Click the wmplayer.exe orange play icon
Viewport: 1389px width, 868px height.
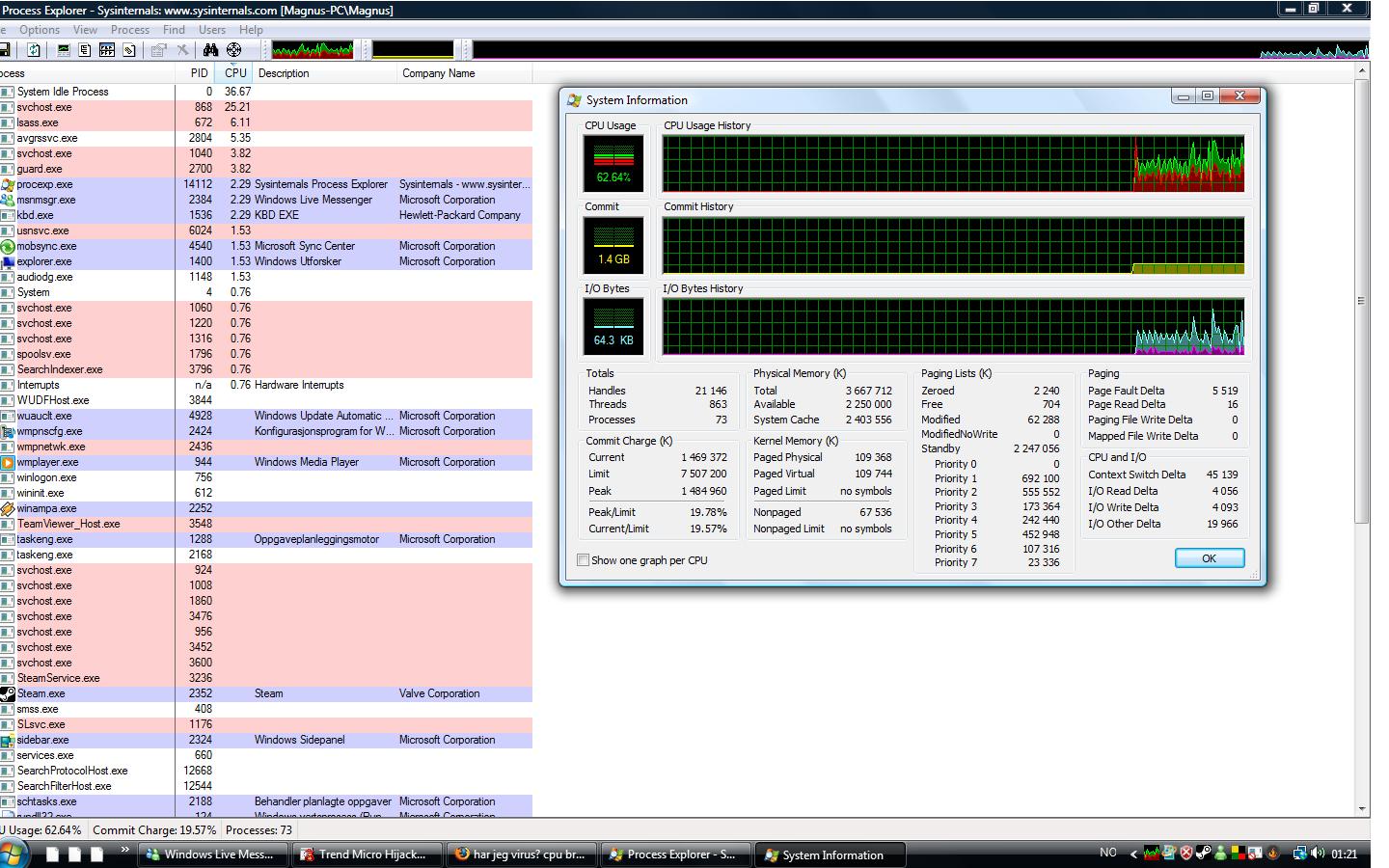click(x=8, y=462)
